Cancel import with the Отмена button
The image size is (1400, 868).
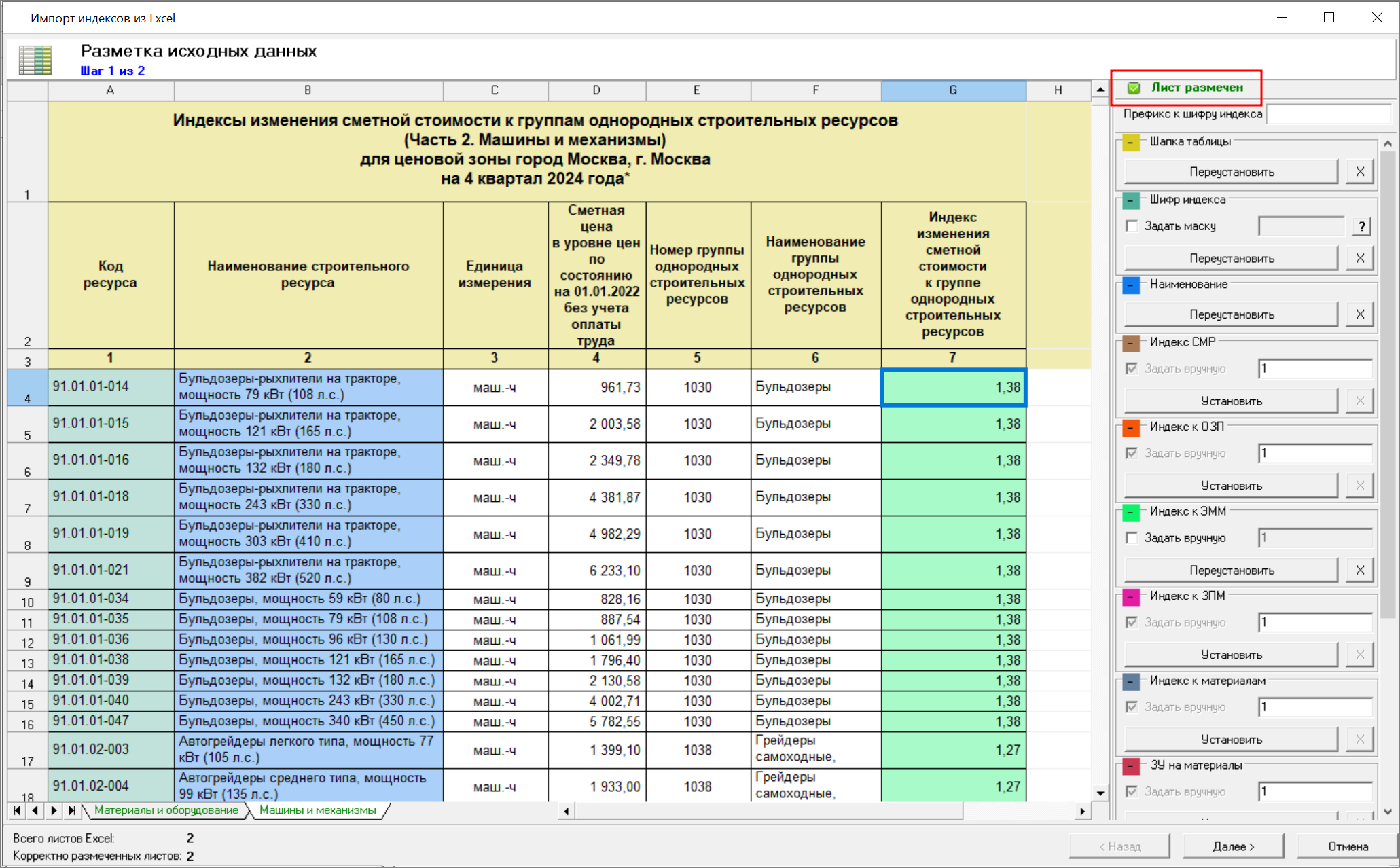point(1348,846)
